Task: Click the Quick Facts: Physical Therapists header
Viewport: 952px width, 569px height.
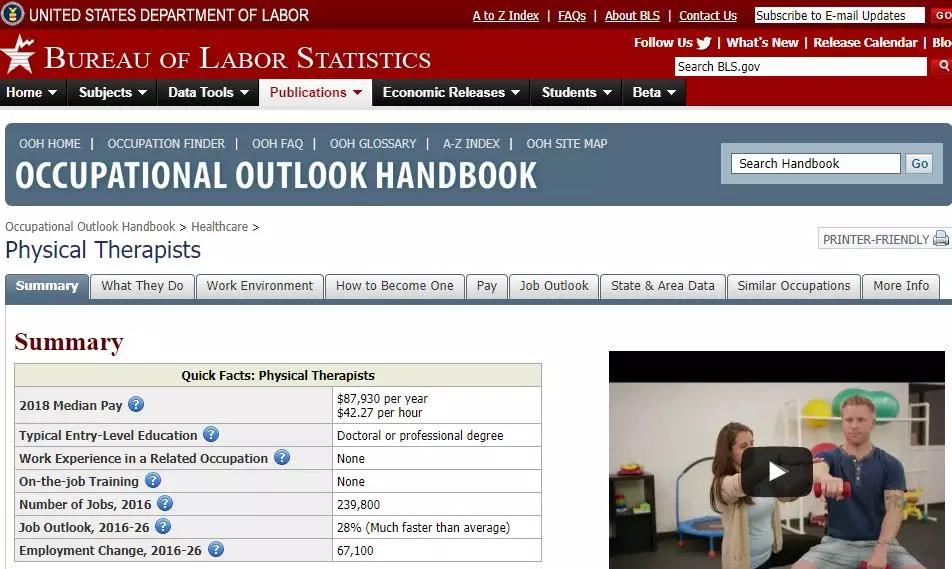Action: pyautogui.click(x=278, y=375)
